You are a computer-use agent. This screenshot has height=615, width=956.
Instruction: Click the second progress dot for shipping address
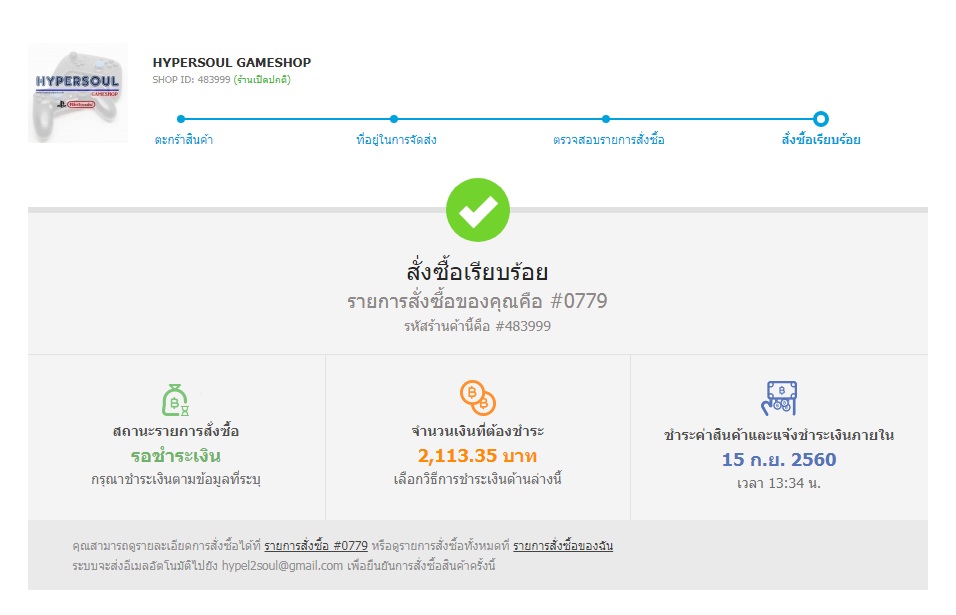394,119
